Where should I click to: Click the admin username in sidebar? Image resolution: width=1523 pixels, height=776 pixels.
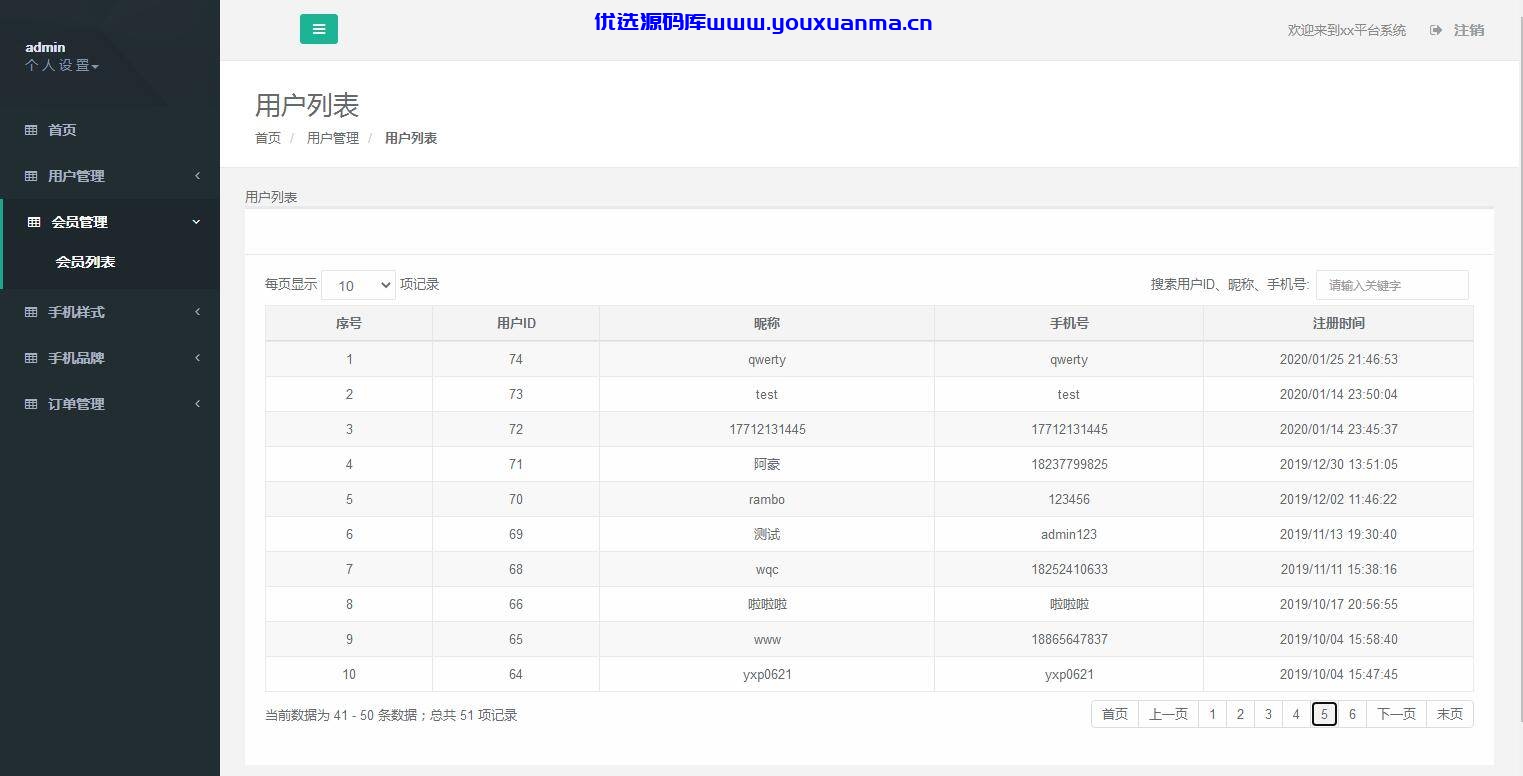click(x=45, y=47)
